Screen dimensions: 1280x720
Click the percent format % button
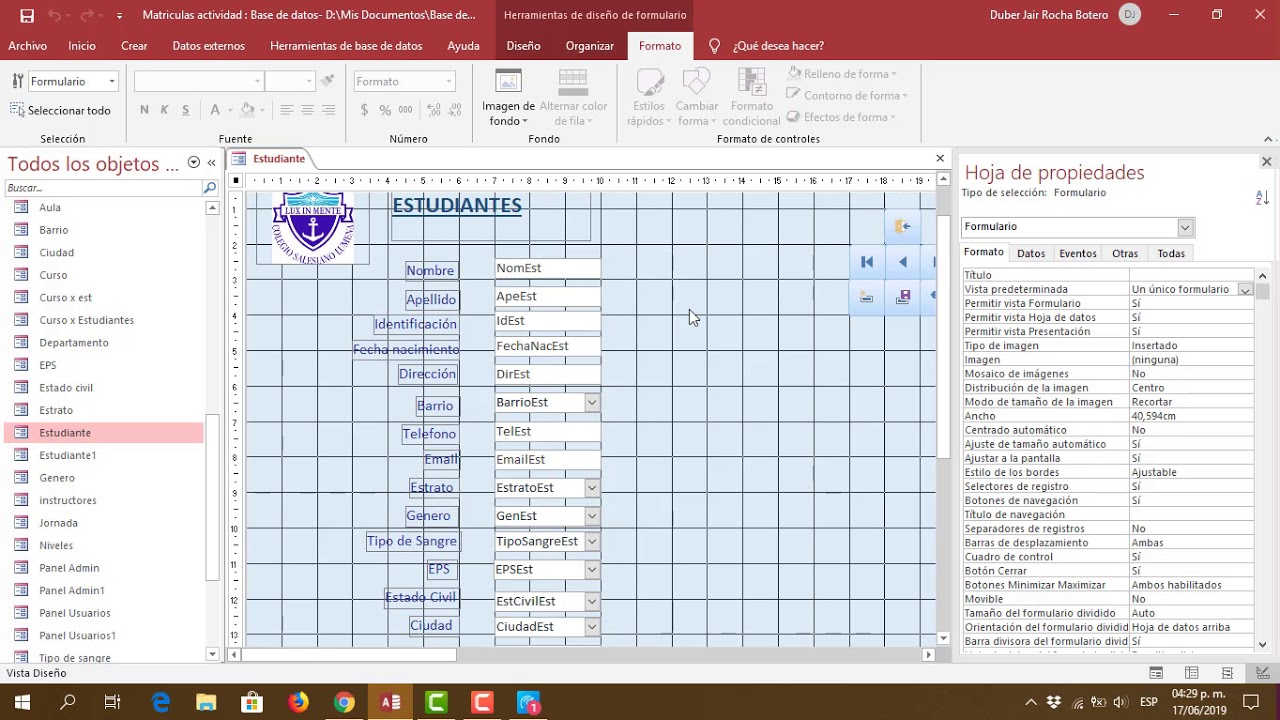click(385, 110)
